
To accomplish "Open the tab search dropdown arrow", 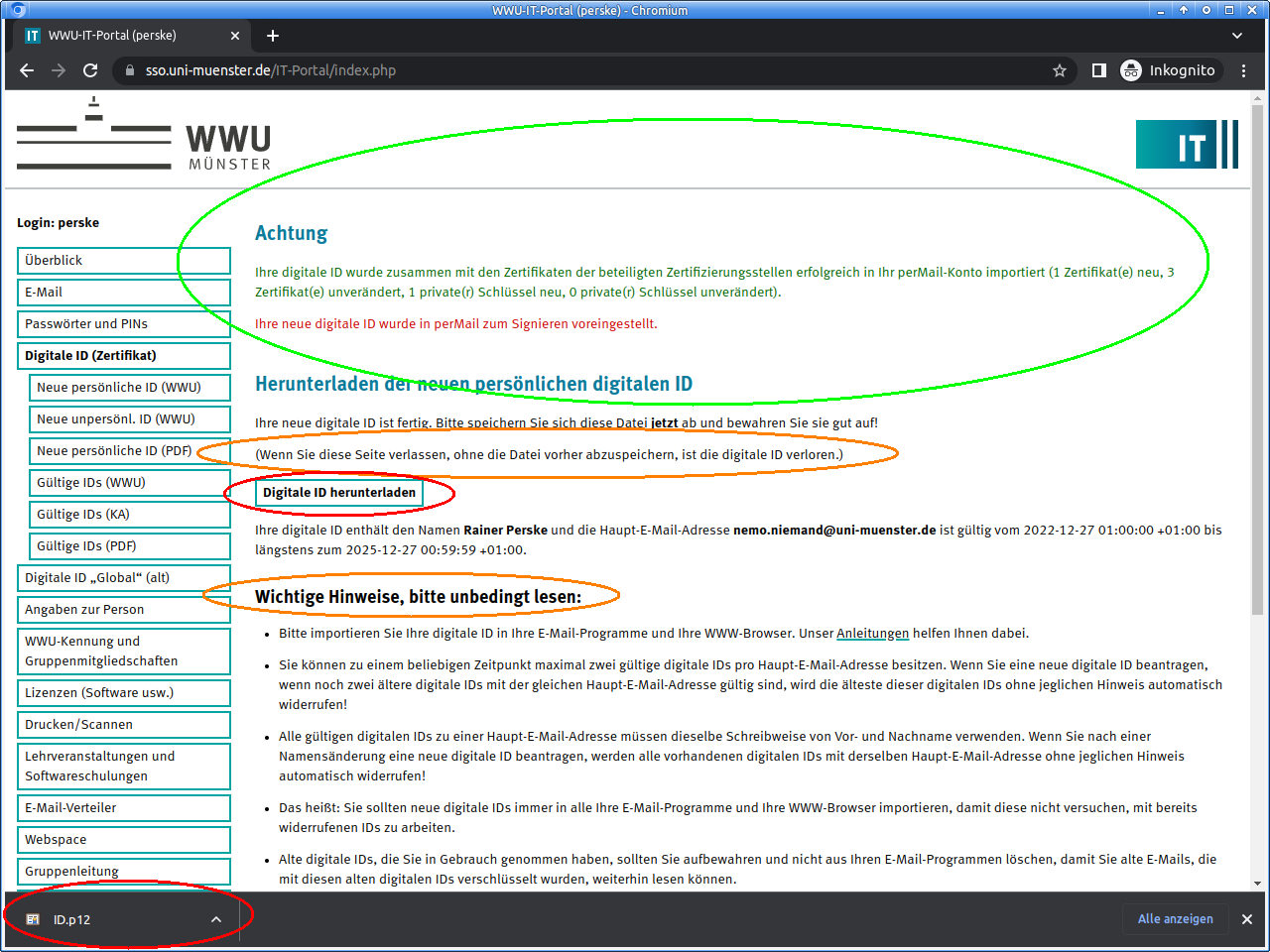I will coord(1237,36).
